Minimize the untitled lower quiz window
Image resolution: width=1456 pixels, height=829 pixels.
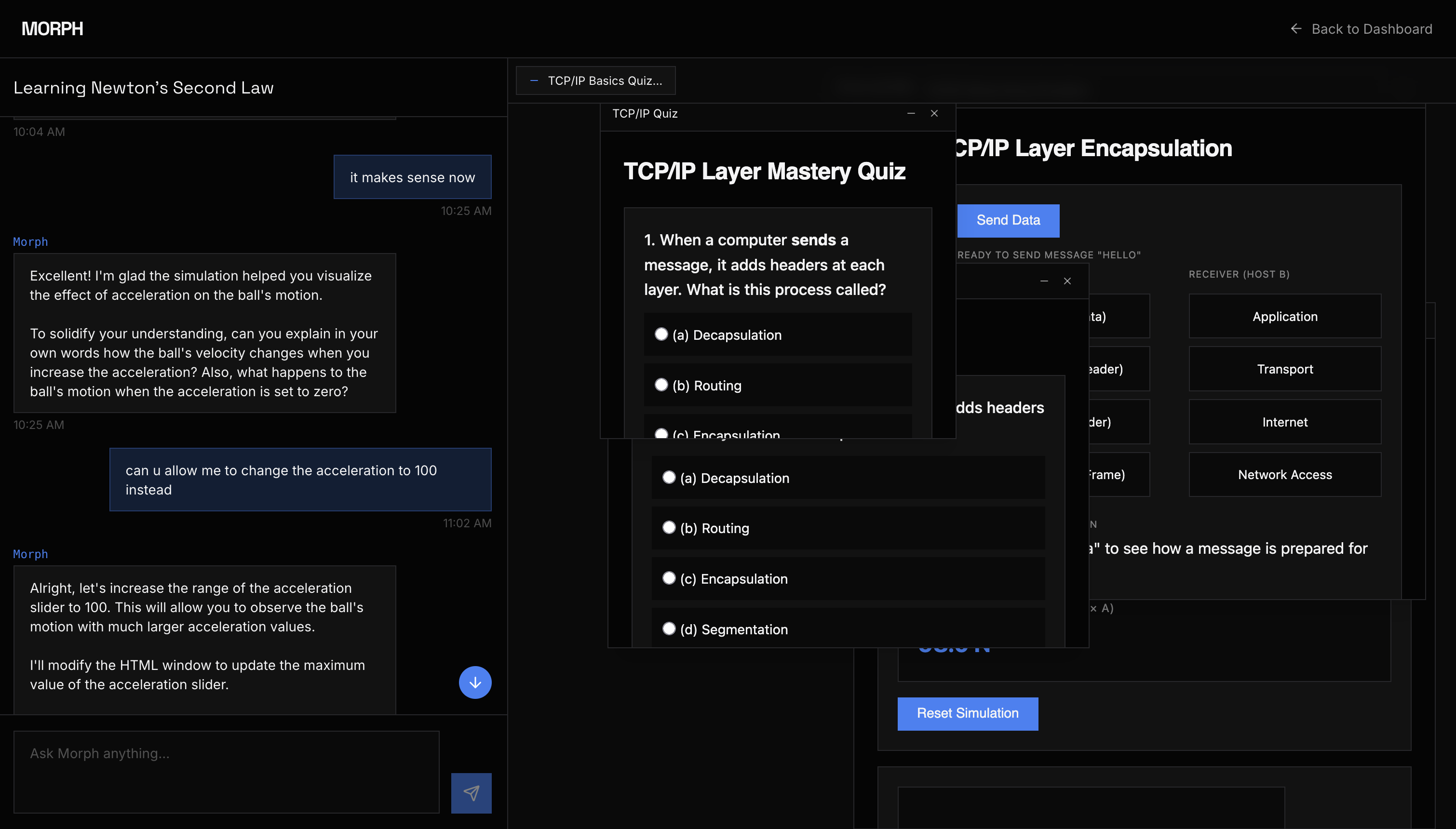click(x=1044, y=281)
